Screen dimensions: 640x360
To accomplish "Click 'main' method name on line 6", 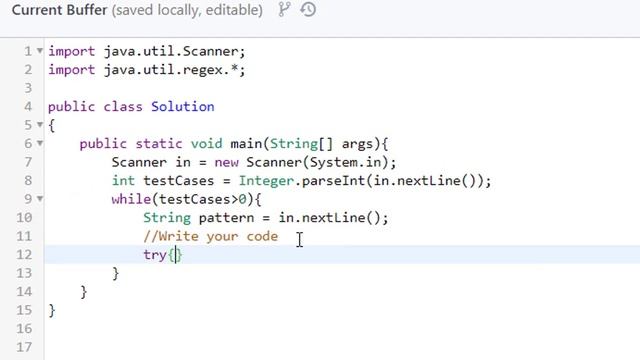I will [246, 144].
